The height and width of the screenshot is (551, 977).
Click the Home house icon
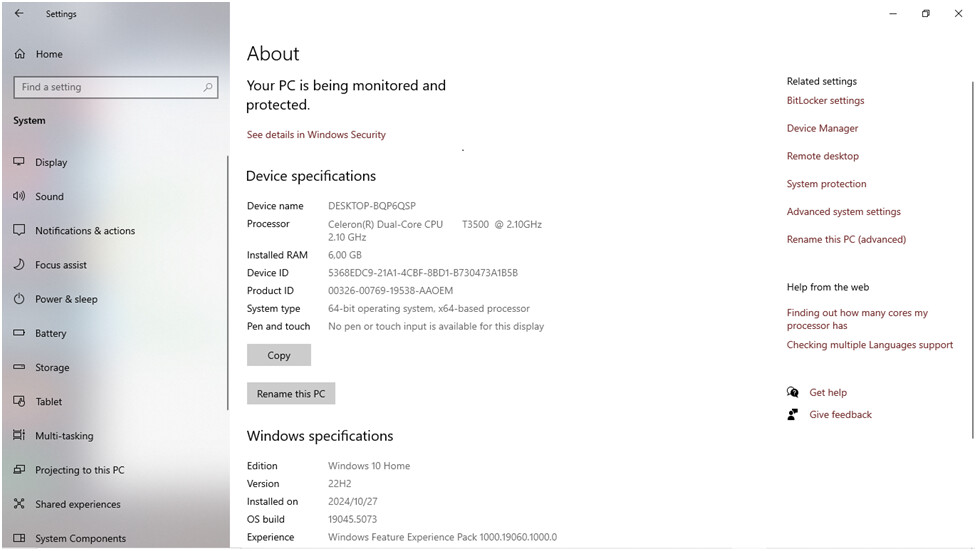pos(20,54)
